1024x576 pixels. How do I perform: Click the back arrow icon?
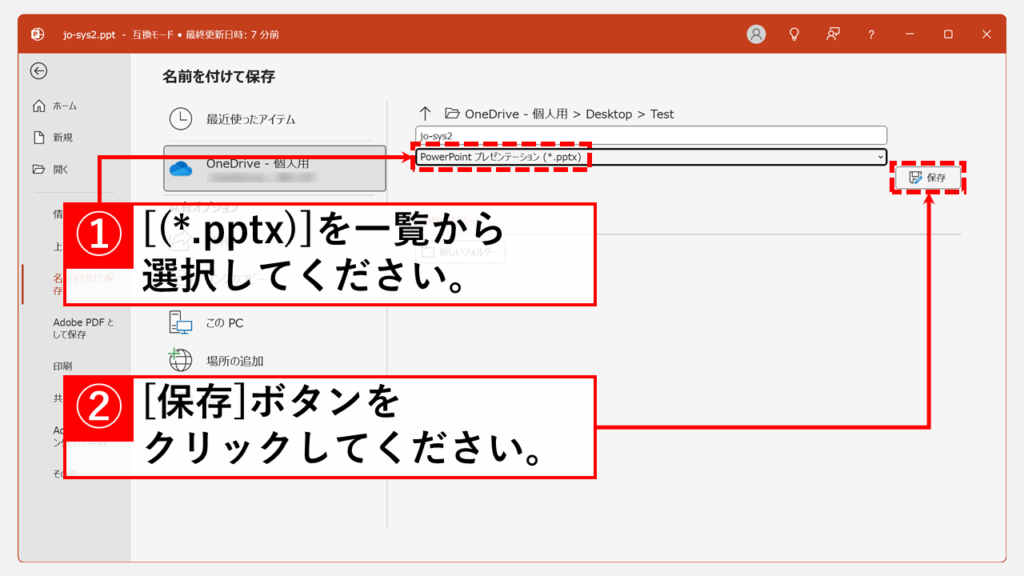[39, 71]
